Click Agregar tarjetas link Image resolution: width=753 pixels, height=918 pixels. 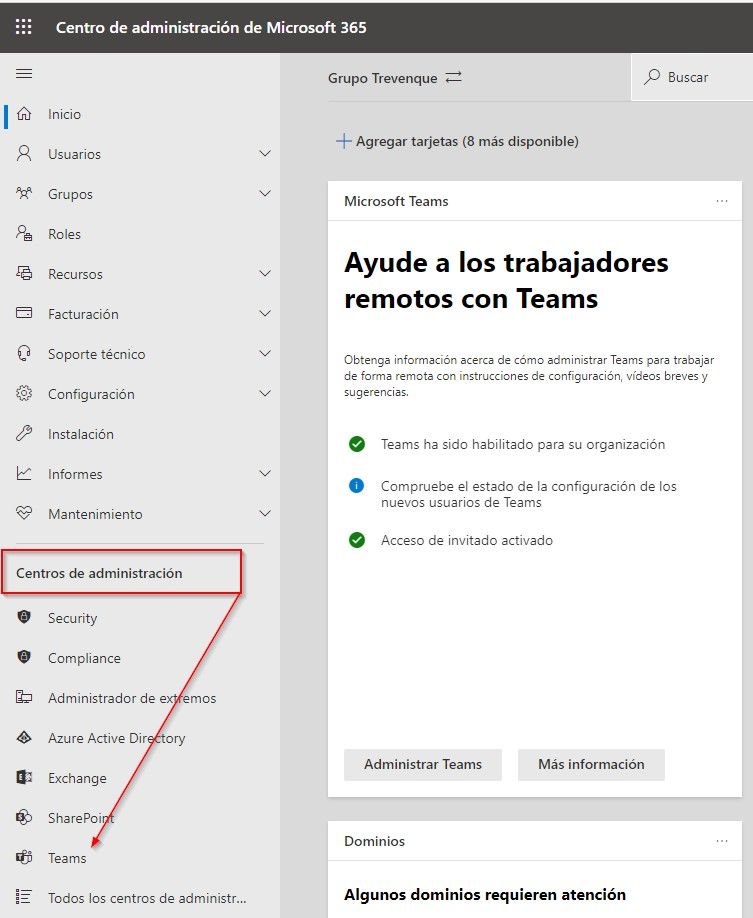[457, 142]
